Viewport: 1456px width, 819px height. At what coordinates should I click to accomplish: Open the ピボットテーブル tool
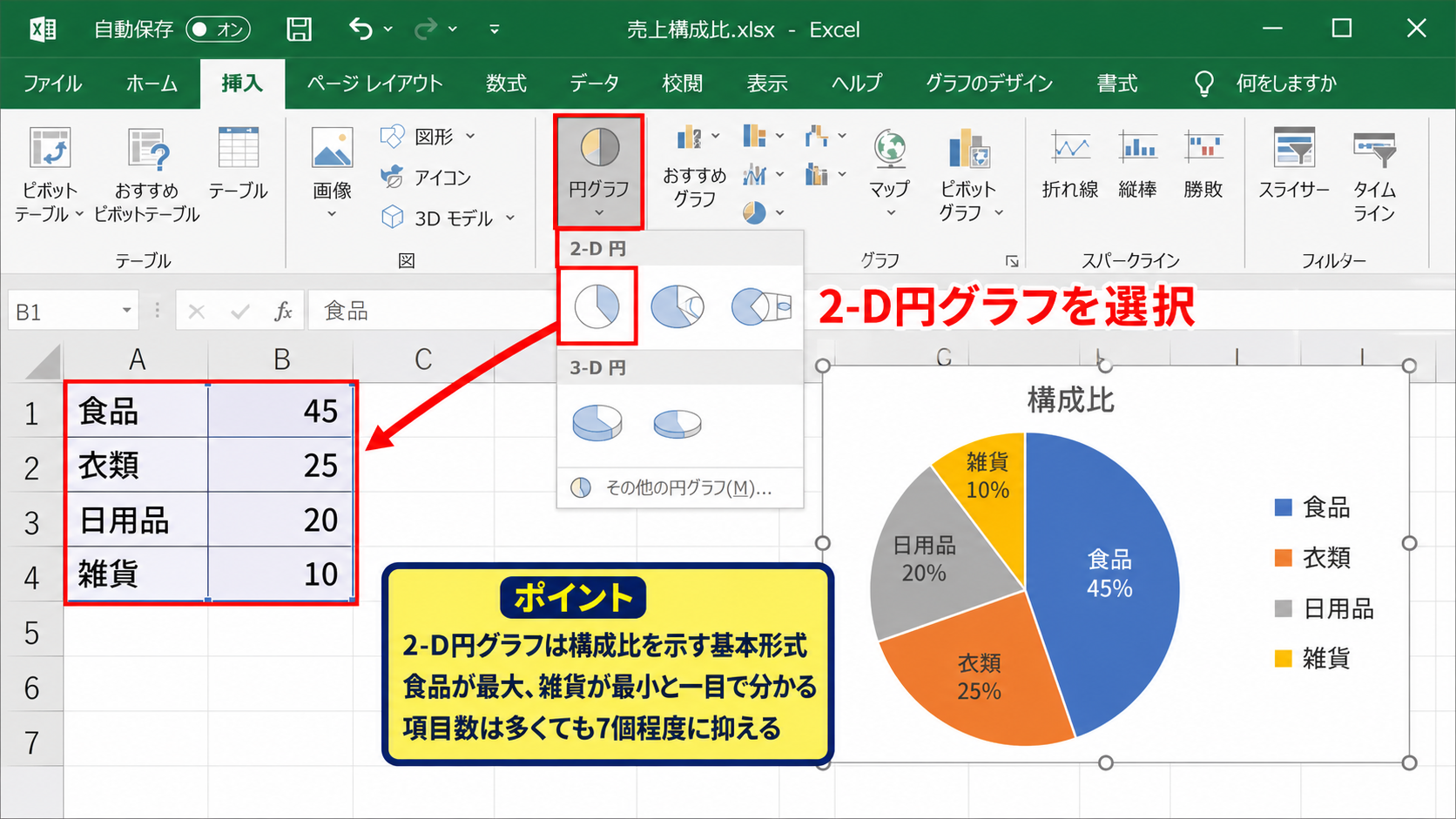[x=50, y=174]
